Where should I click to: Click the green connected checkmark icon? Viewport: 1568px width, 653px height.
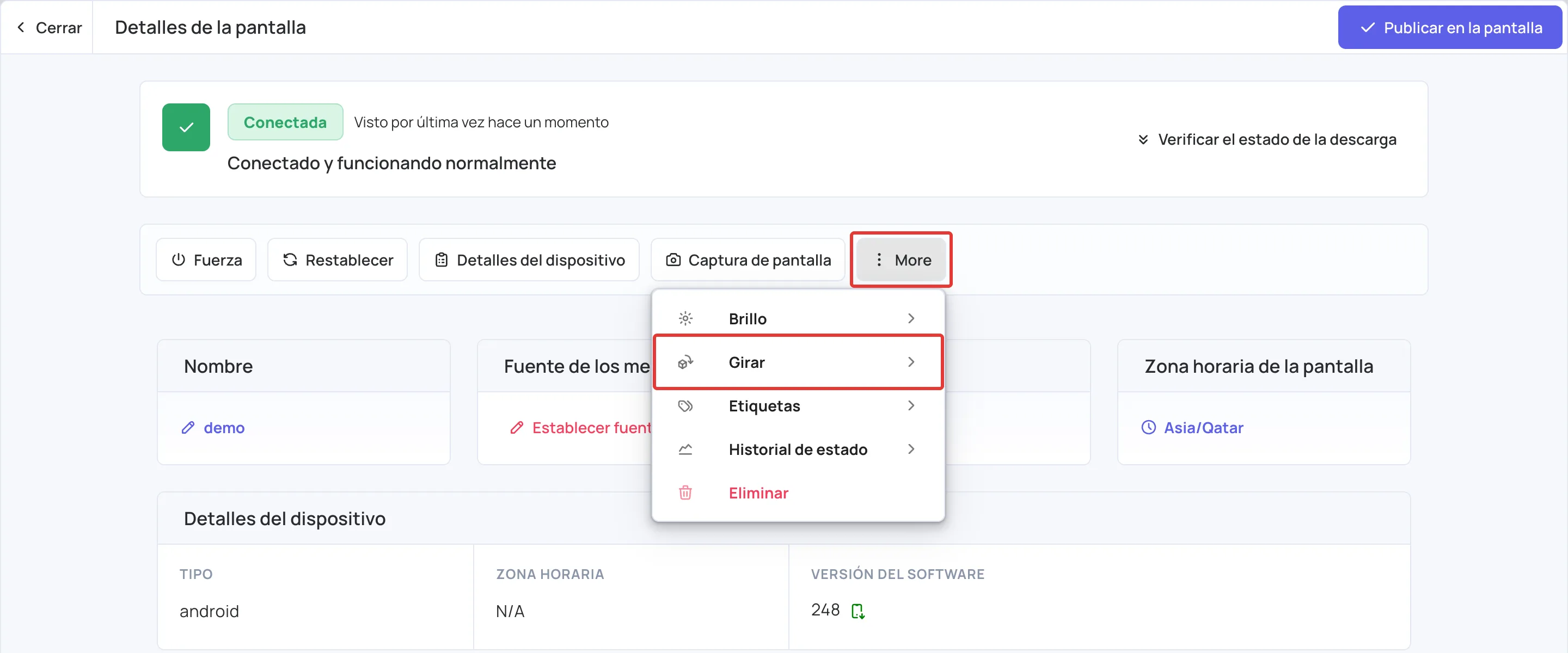coord(186,127)
